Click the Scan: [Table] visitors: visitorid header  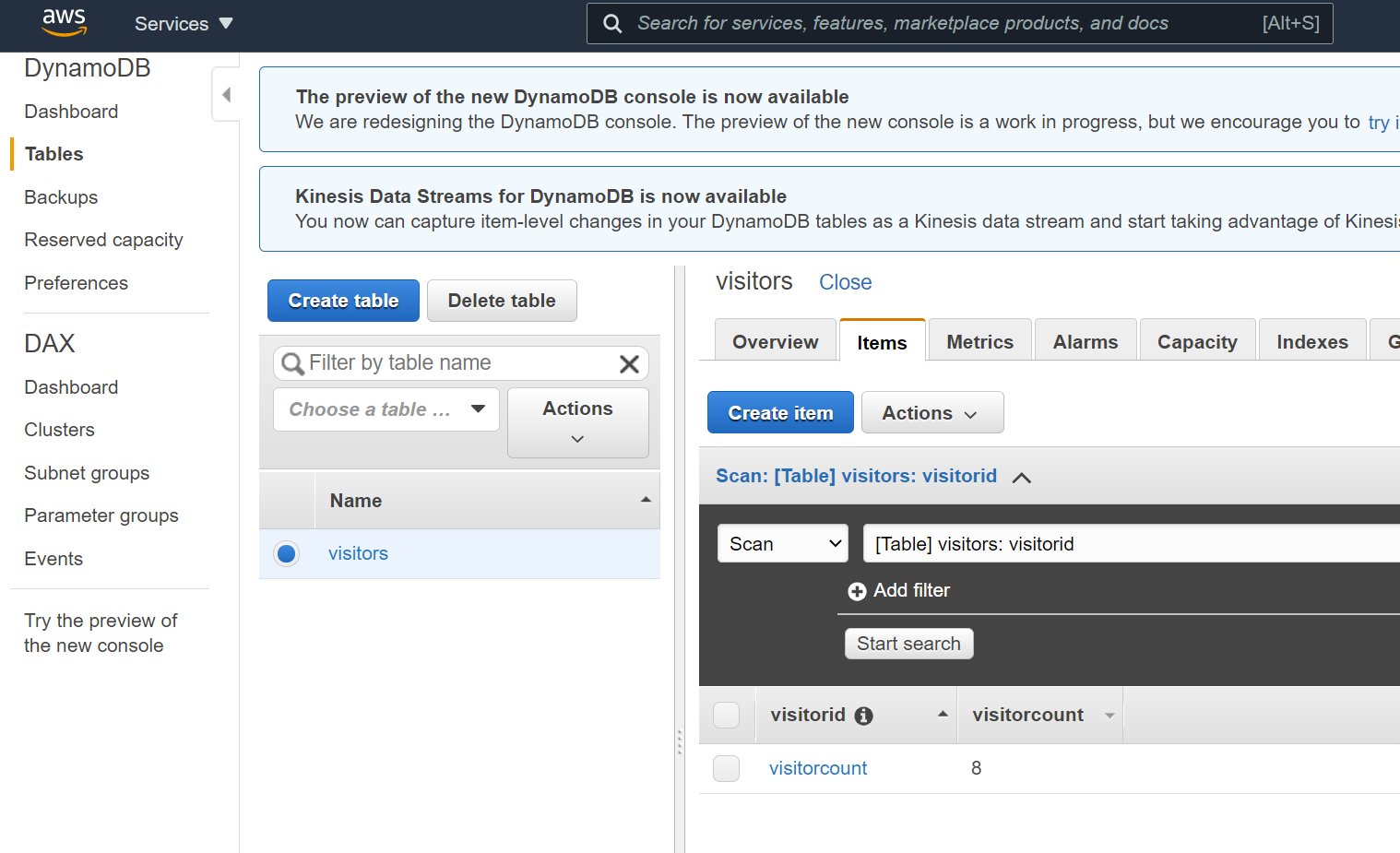tap(856, 476)
